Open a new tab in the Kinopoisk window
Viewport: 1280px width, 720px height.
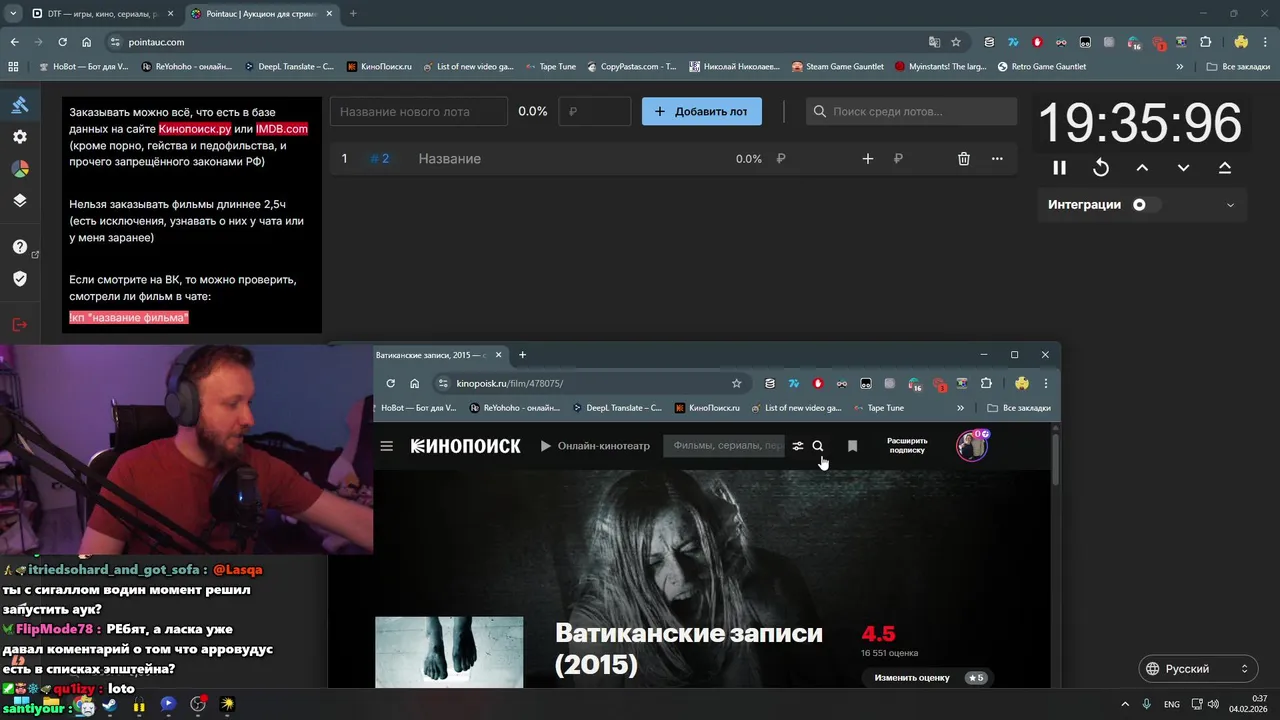(x=522, y=354)
